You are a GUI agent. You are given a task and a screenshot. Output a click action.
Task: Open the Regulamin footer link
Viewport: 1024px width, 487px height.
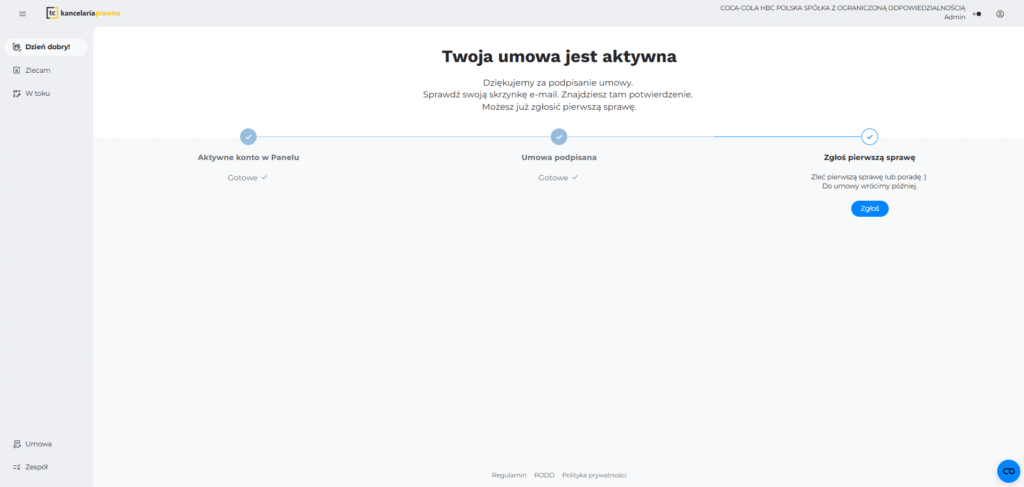pos(509,475)
